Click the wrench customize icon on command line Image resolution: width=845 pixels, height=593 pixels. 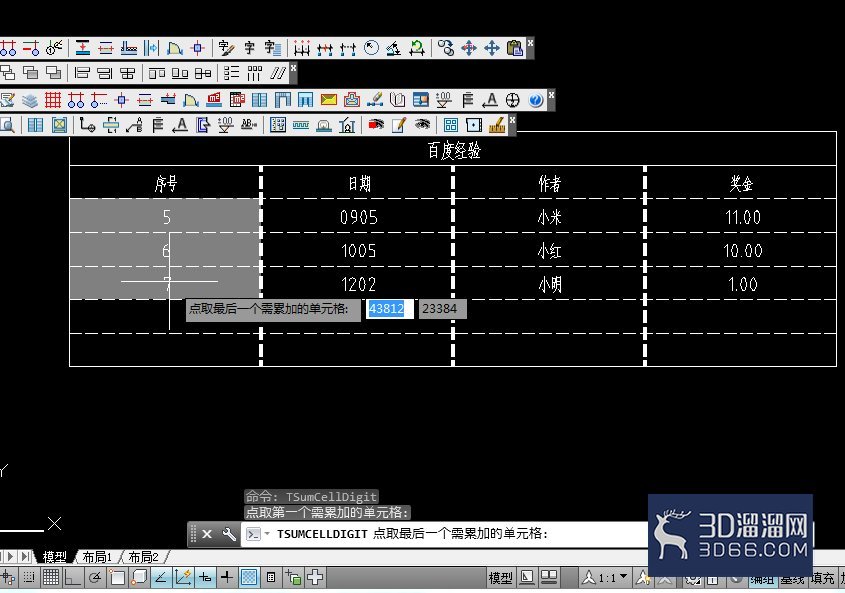click(x=229, y=534)
